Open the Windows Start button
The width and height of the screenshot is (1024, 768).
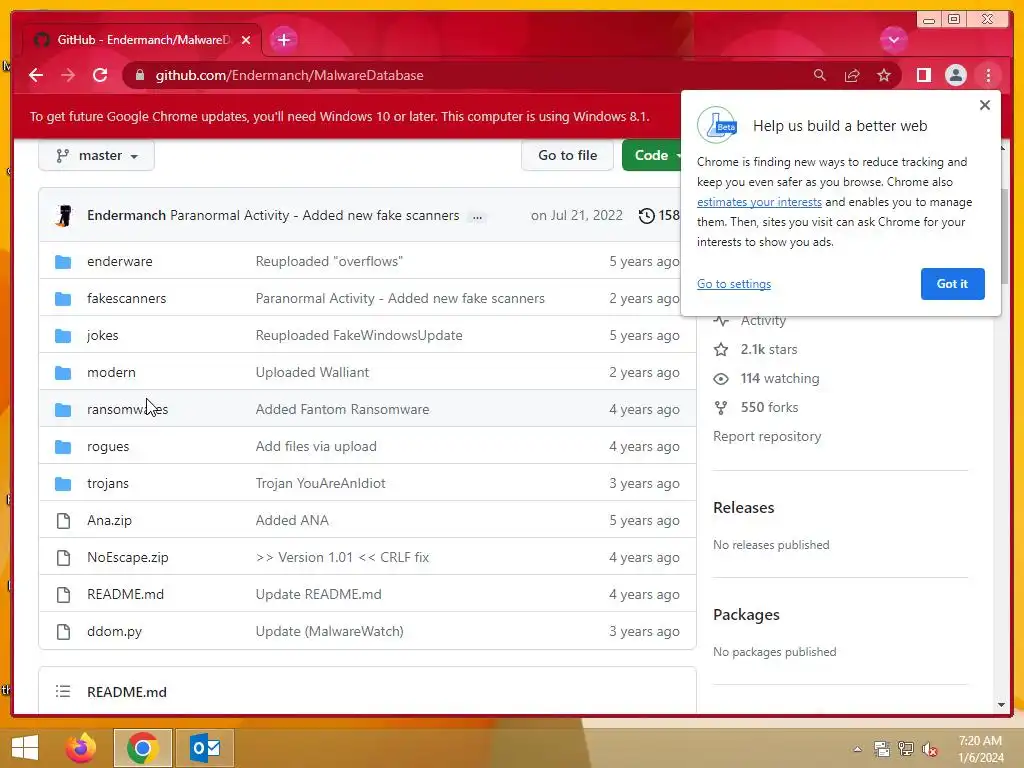pos(25,748)
